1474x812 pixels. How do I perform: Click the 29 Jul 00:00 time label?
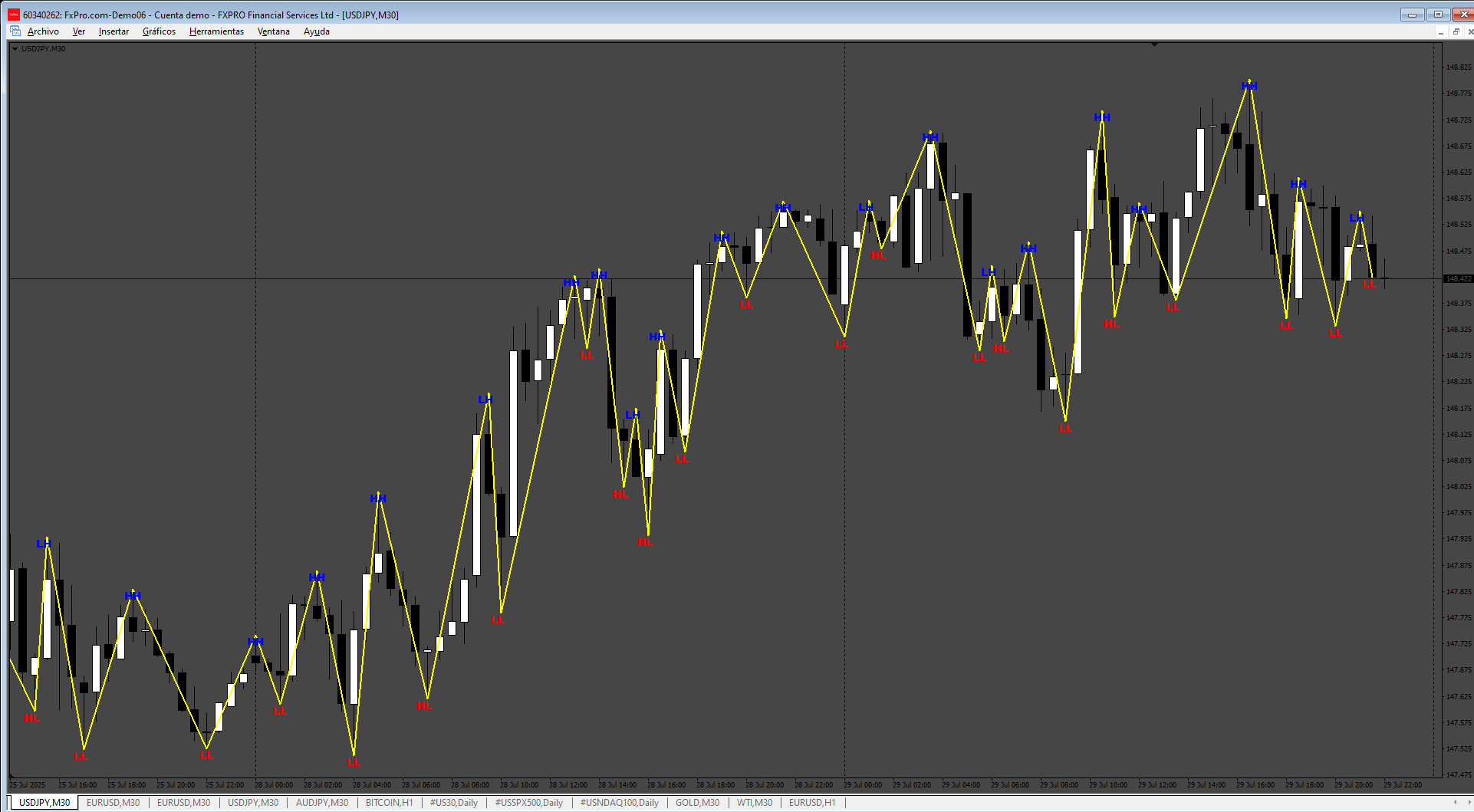click(x=863, y=785)
